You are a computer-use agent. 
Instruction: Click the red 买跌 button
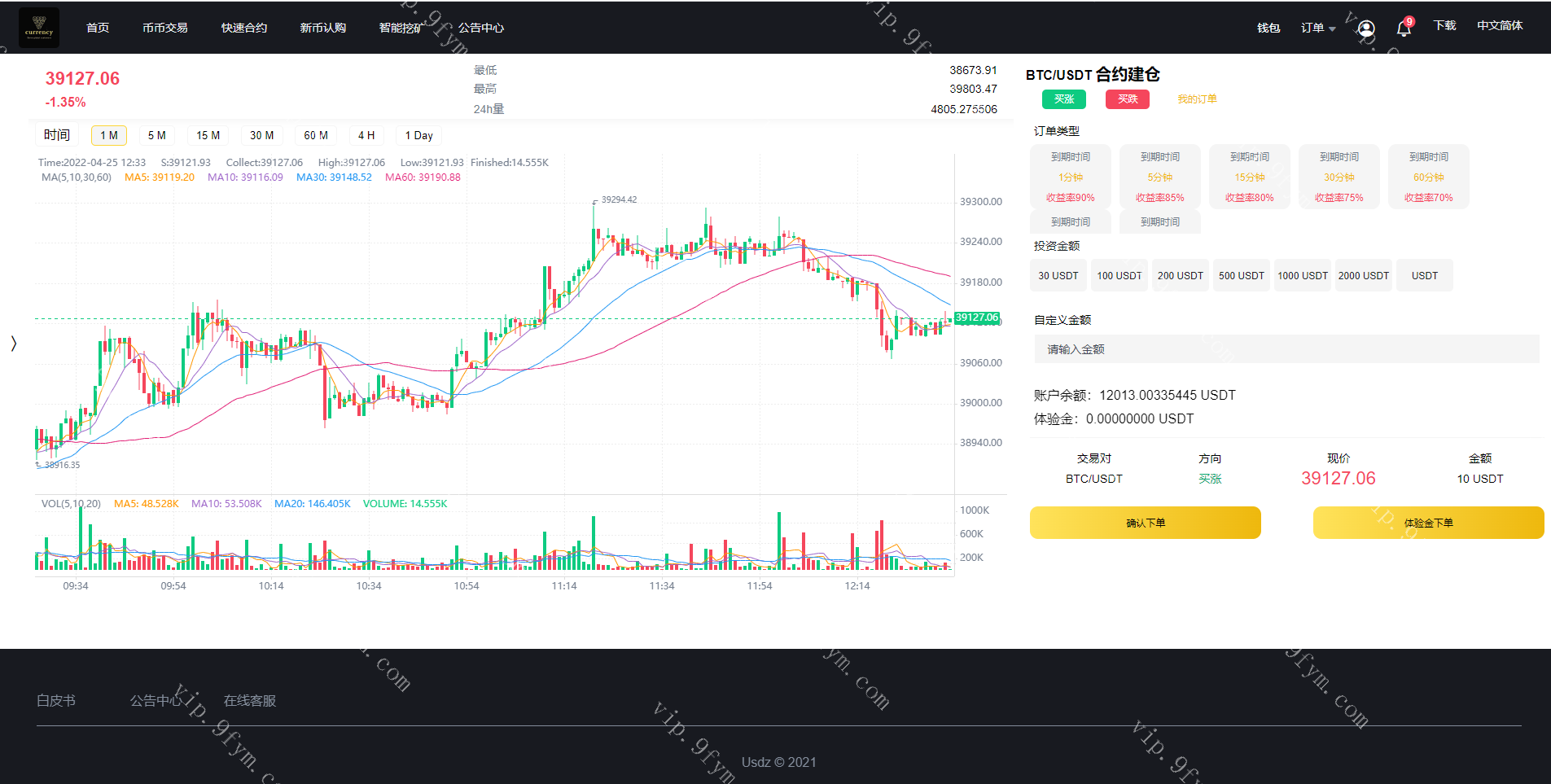(1127, 99)
